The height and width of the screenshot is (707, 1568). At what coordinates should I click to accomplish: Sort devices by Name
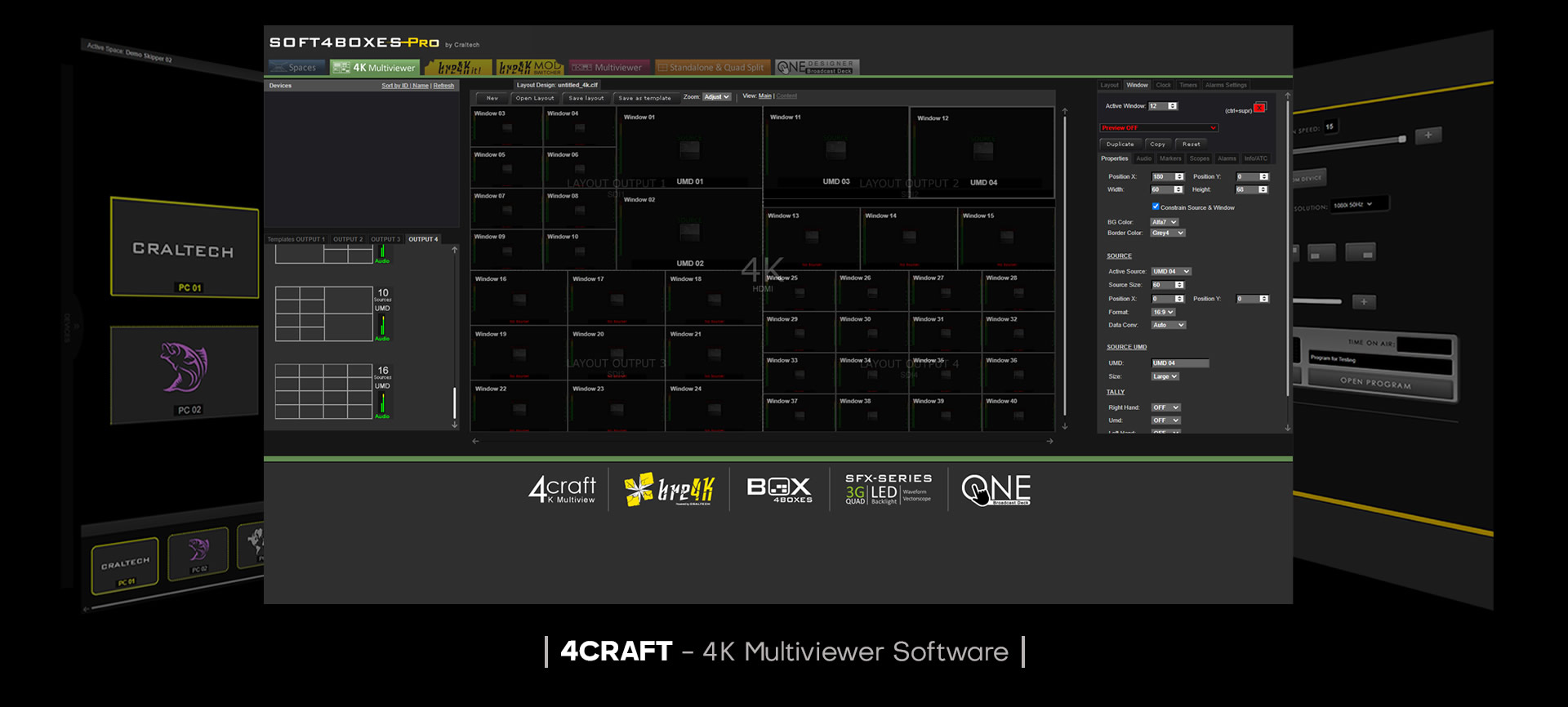(421, 86)
